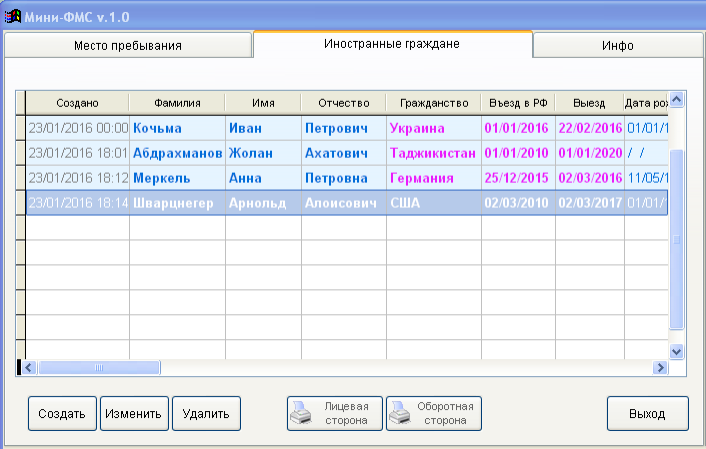The width and height of the screenshot is (706, 449).
Task: Click exit date 01/01/2020
Action: (x=590, y=153)
